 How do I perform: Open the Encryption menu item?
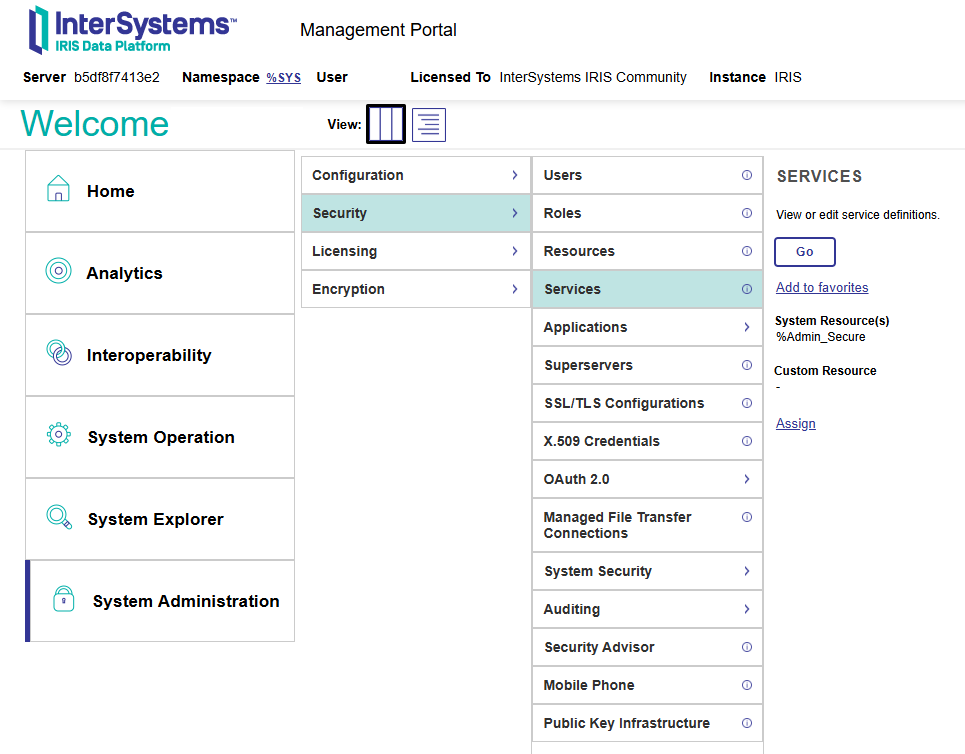point(415,289)
